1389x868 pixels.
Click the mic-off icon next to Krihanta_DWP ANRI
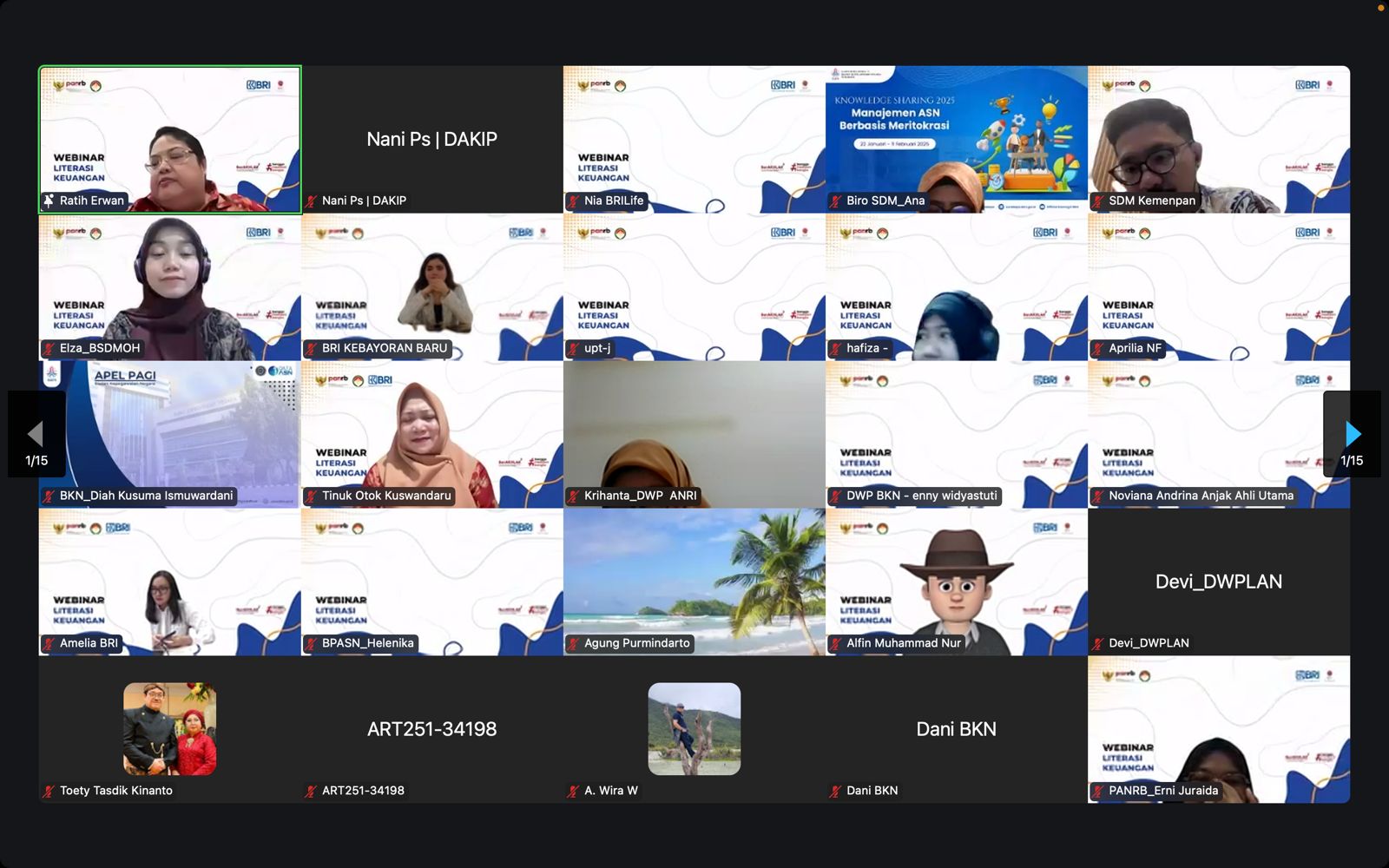[x=573, y=496]
